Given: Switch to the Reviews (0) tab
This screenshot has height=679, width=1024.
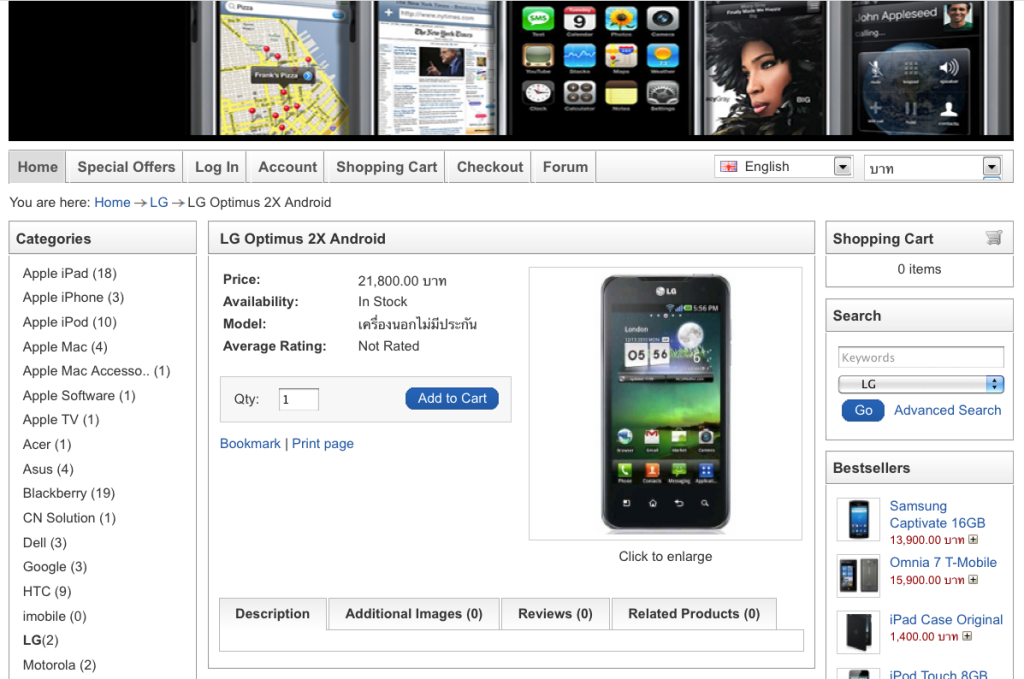Looking at the screenshot, I should point(555,614).
